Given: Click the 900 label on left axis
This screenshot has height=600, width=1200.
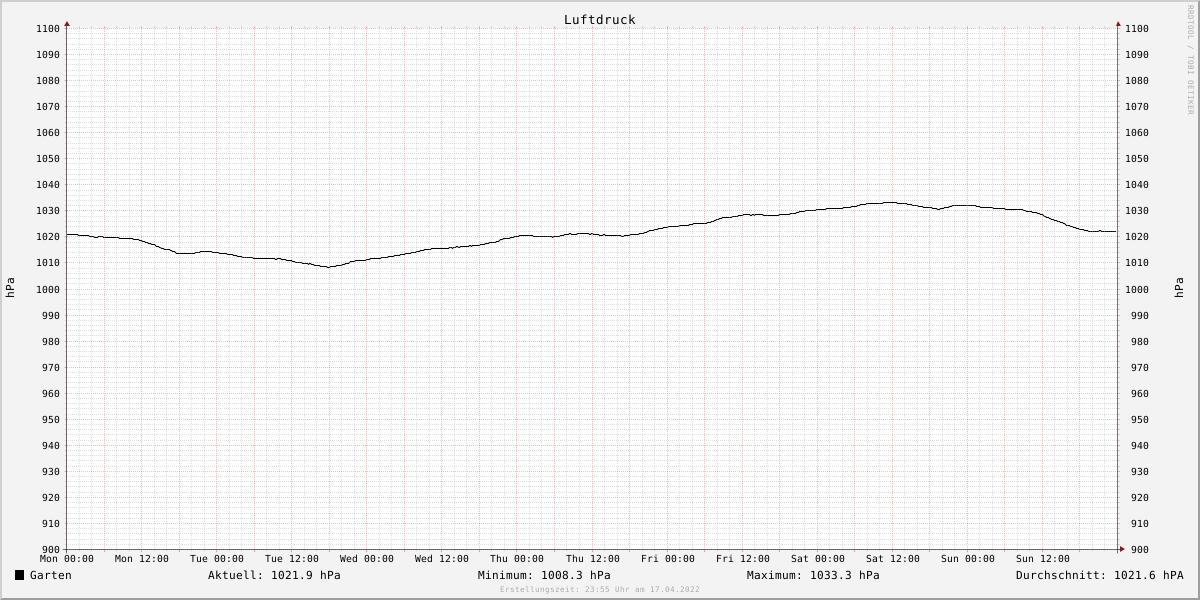Looking at the screenshot, I should 51,550.
